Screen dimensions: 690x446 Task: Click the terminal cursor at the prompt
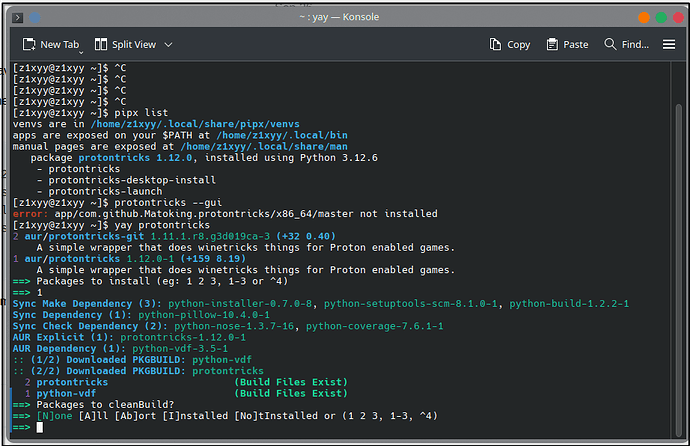pos(40,427)
